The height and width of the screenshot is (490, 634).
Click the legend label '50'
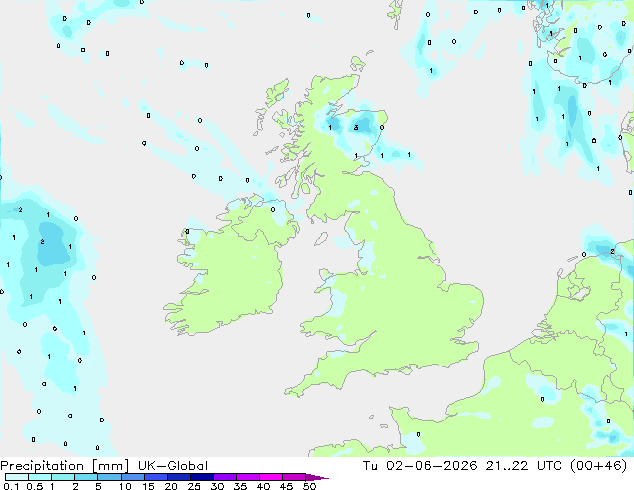(309, 486)
